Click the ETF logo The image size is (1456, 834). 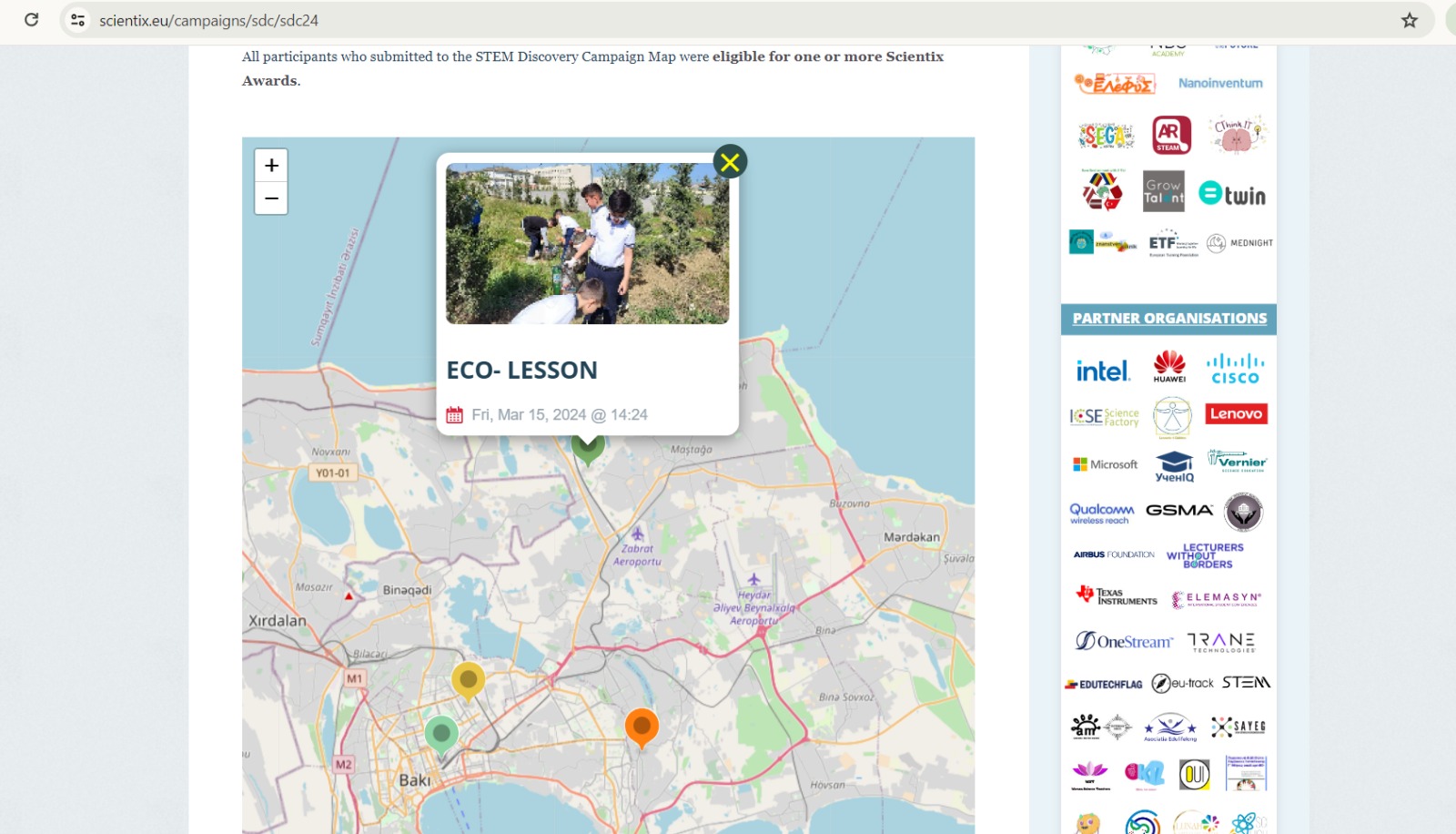[x=1174, y=243]
